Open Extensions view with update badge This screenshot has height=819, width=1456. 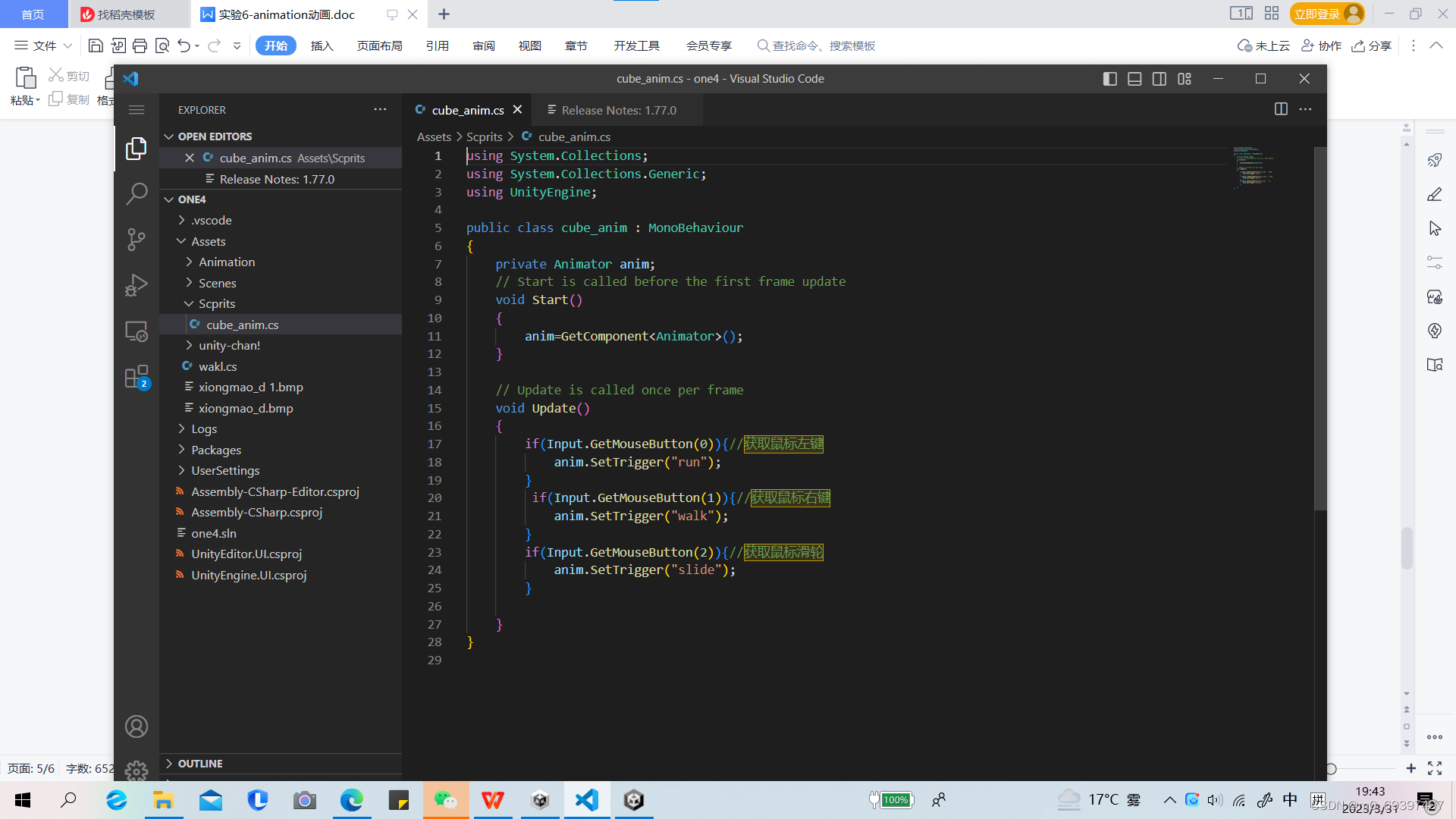tap(136, 376)
